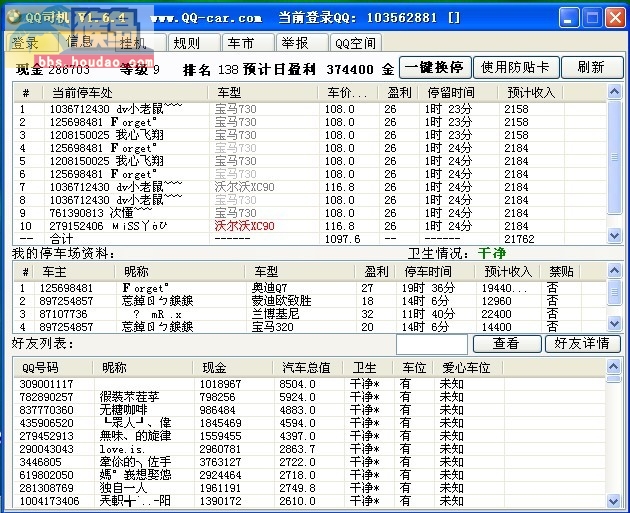
Task: Click the QQ号码 column header
Action: (53, 368)
